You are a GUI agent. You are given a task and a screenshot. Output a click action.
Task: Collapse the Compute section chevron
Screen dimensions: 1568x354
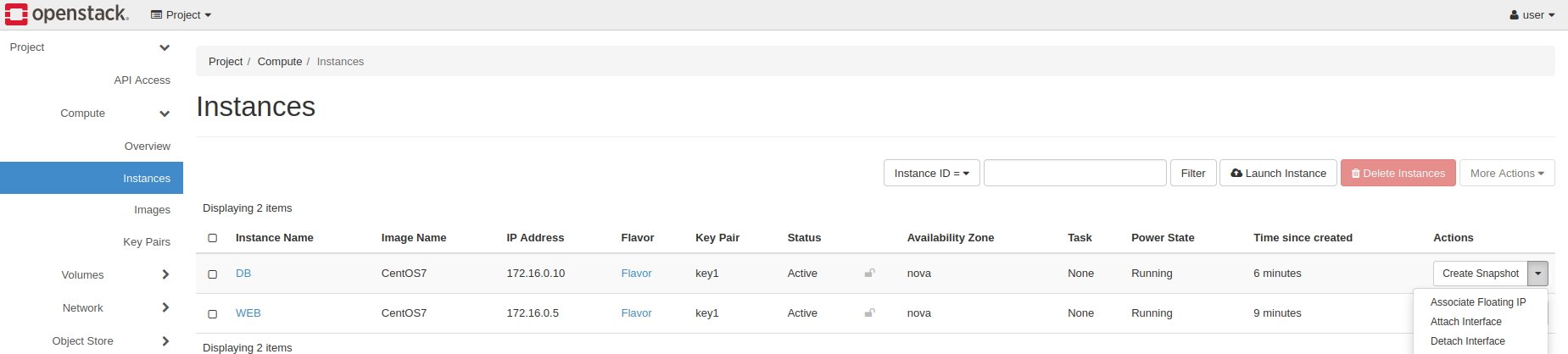tap(165, 113)
